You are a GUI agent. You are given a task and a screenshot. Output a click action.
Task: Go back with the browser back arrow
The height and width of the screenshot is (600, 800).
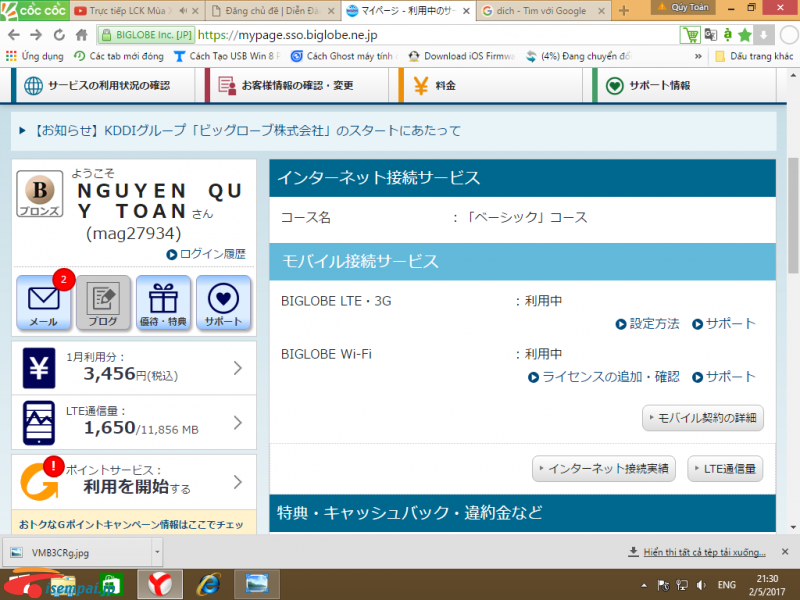pos(14,35)
